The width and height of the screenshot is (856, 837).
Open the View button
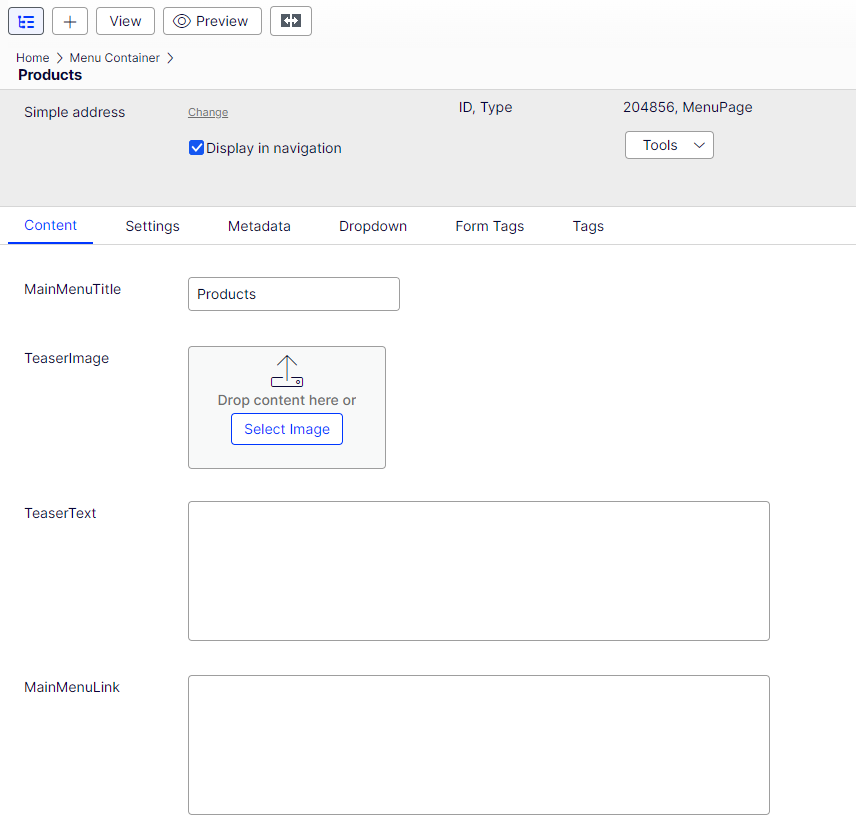[x=125, y=21]
